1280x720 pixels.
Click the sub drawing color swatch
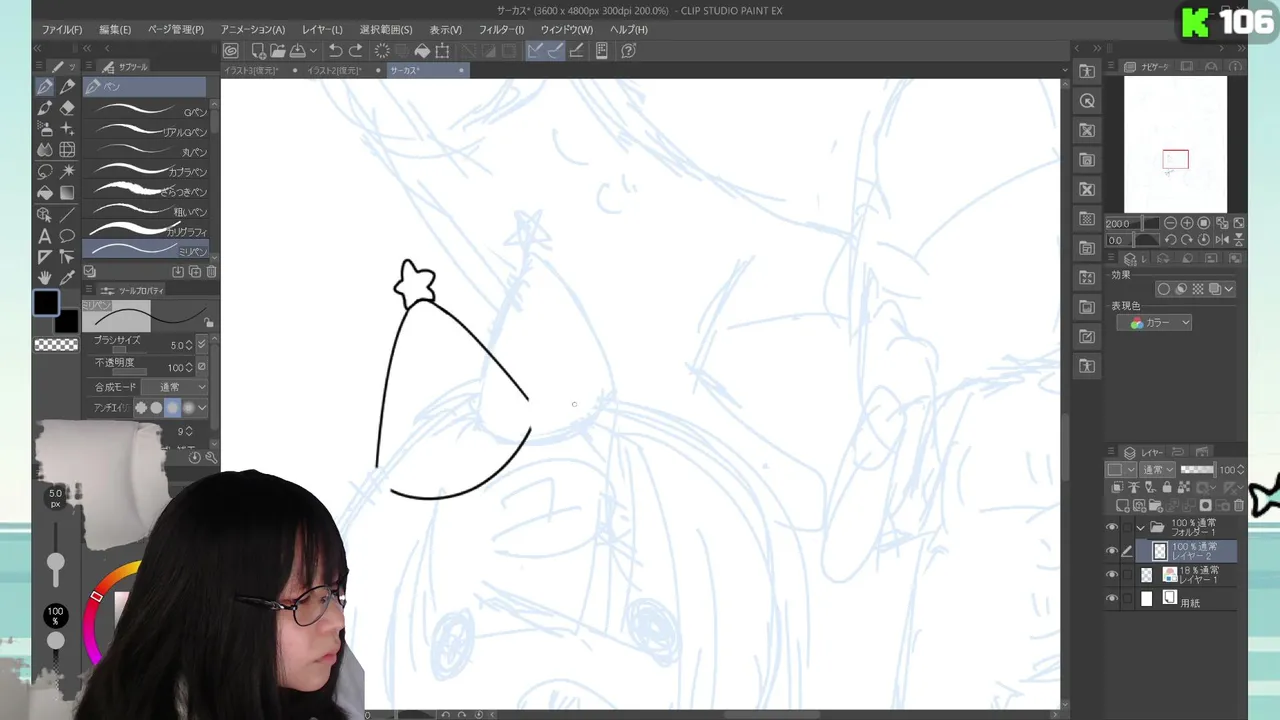[66, 321]
